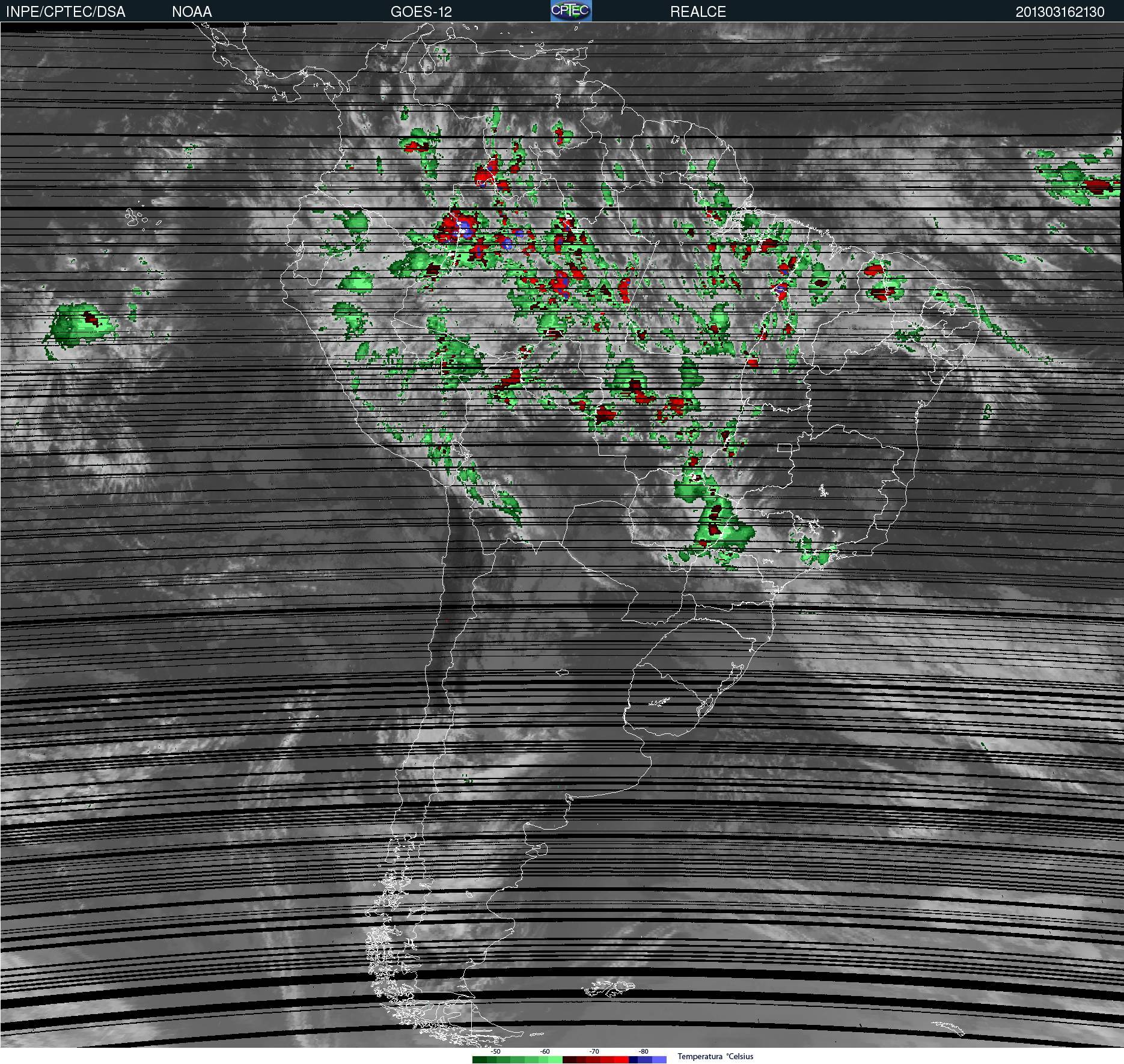Click the 201303162130 timestamp
The height and width of the screenshot is (1064, 1124).
1060,12
